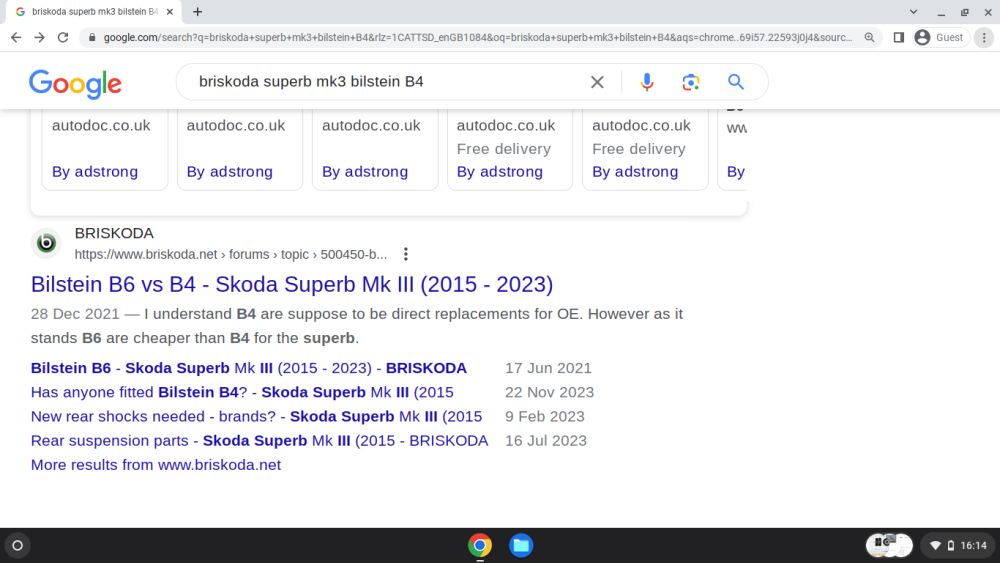1000x563 pixels.
Task: Restore down the Chrome window
Action: 964,11
